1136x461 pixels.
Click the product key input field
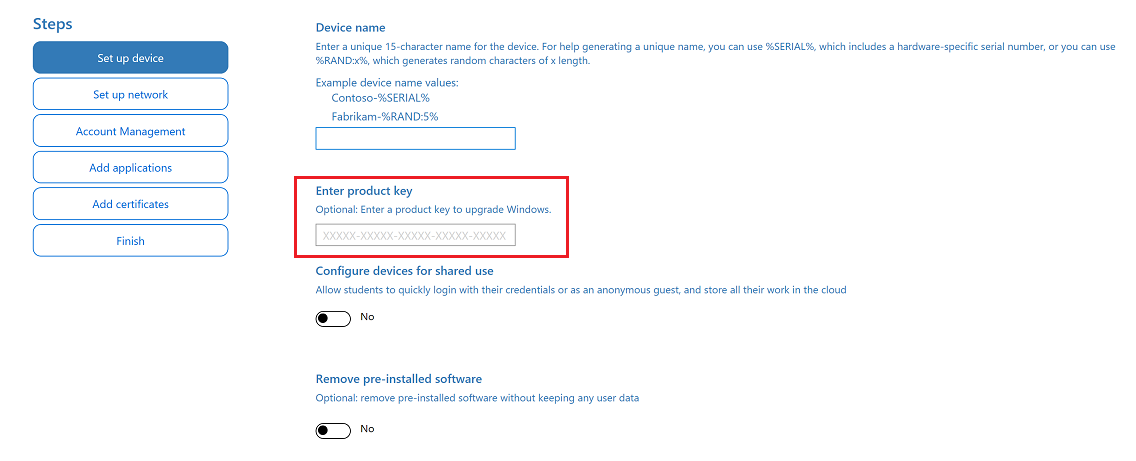415,236
